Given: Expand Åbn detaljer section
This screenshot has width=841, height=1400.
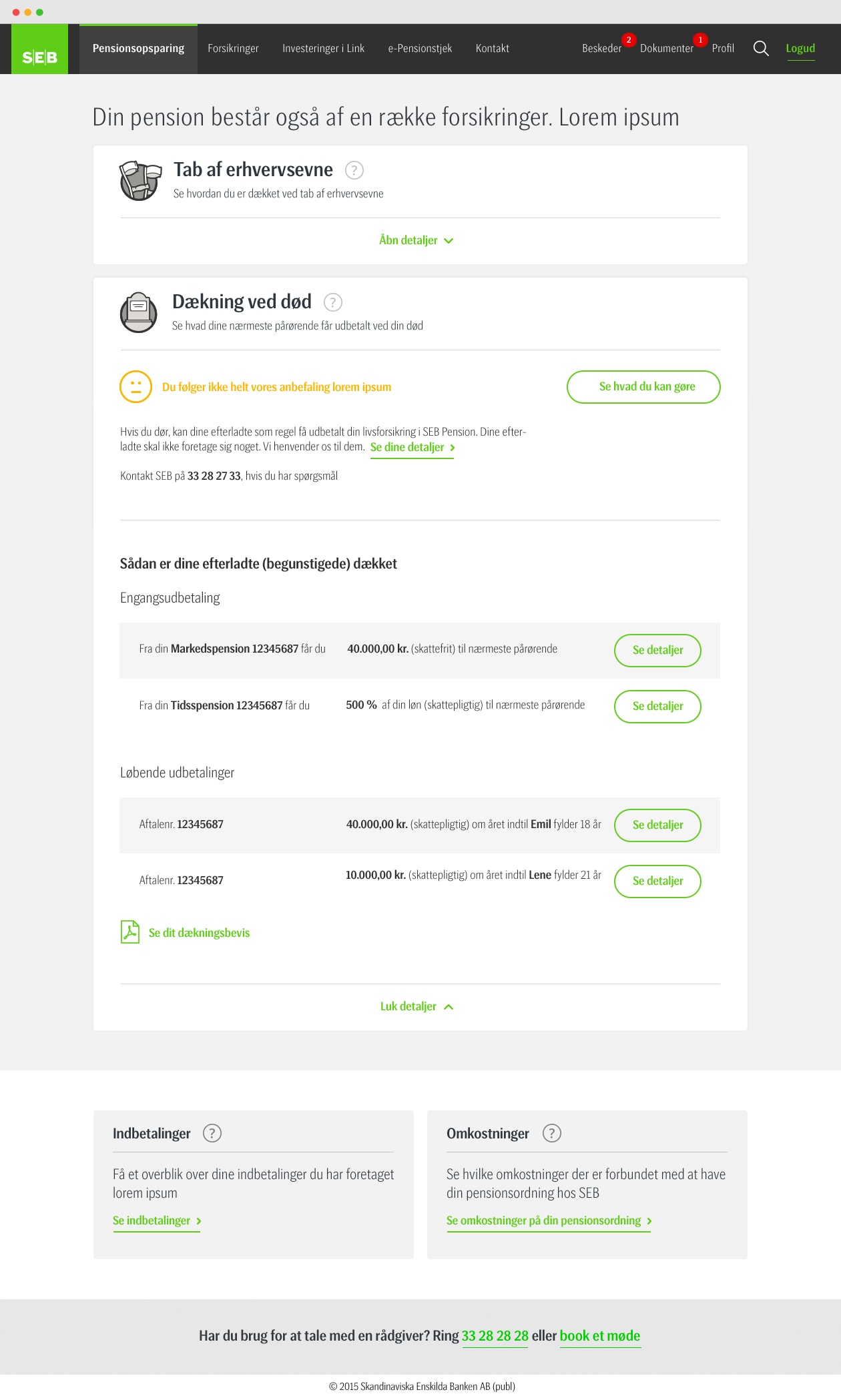Looking at the screenshot, I should pos(416,240).
